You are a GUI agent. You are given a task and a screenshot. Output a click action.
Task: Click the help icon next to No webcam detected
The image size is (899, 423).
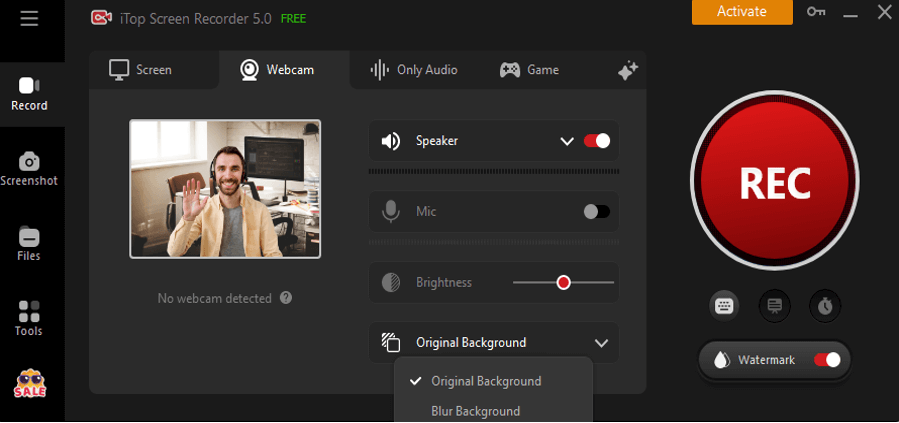(x=286, y=298)
